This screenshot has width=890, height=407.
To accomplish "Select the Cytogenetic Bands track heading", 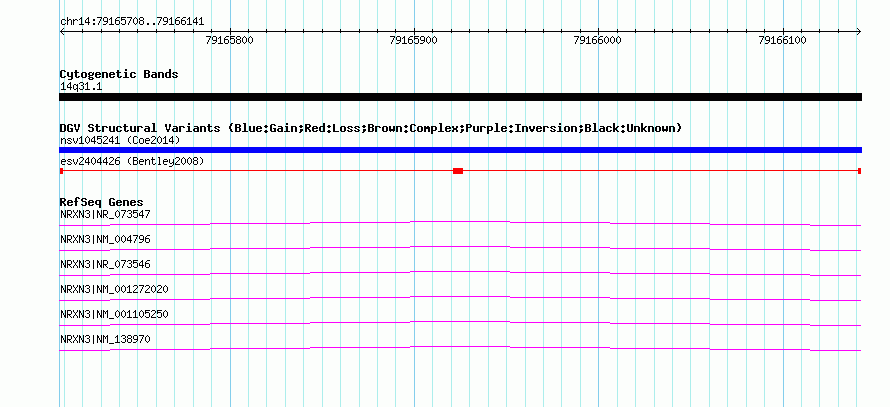I will point(119,74).
